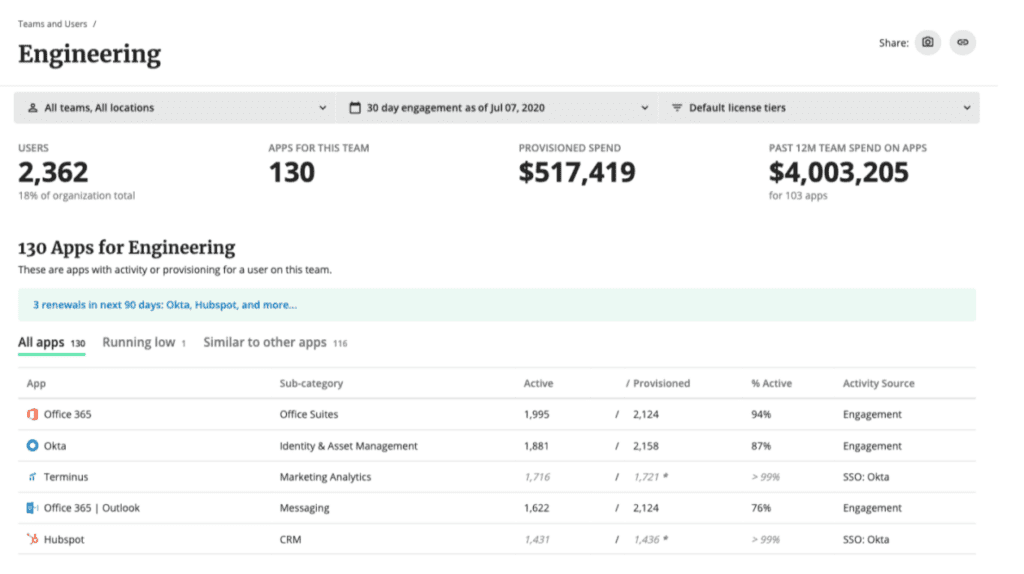
Task: Open the 30 day engagement date dropdown
Action: [497, 108]
